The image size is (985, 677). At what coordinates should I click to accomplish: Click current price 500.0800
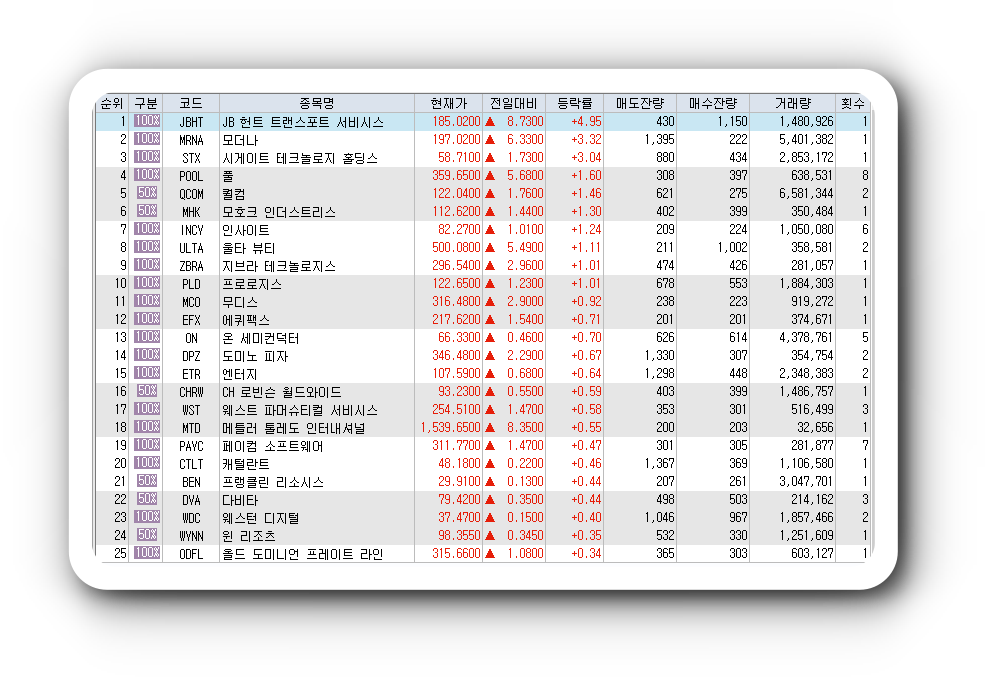[x=456, y=247]
